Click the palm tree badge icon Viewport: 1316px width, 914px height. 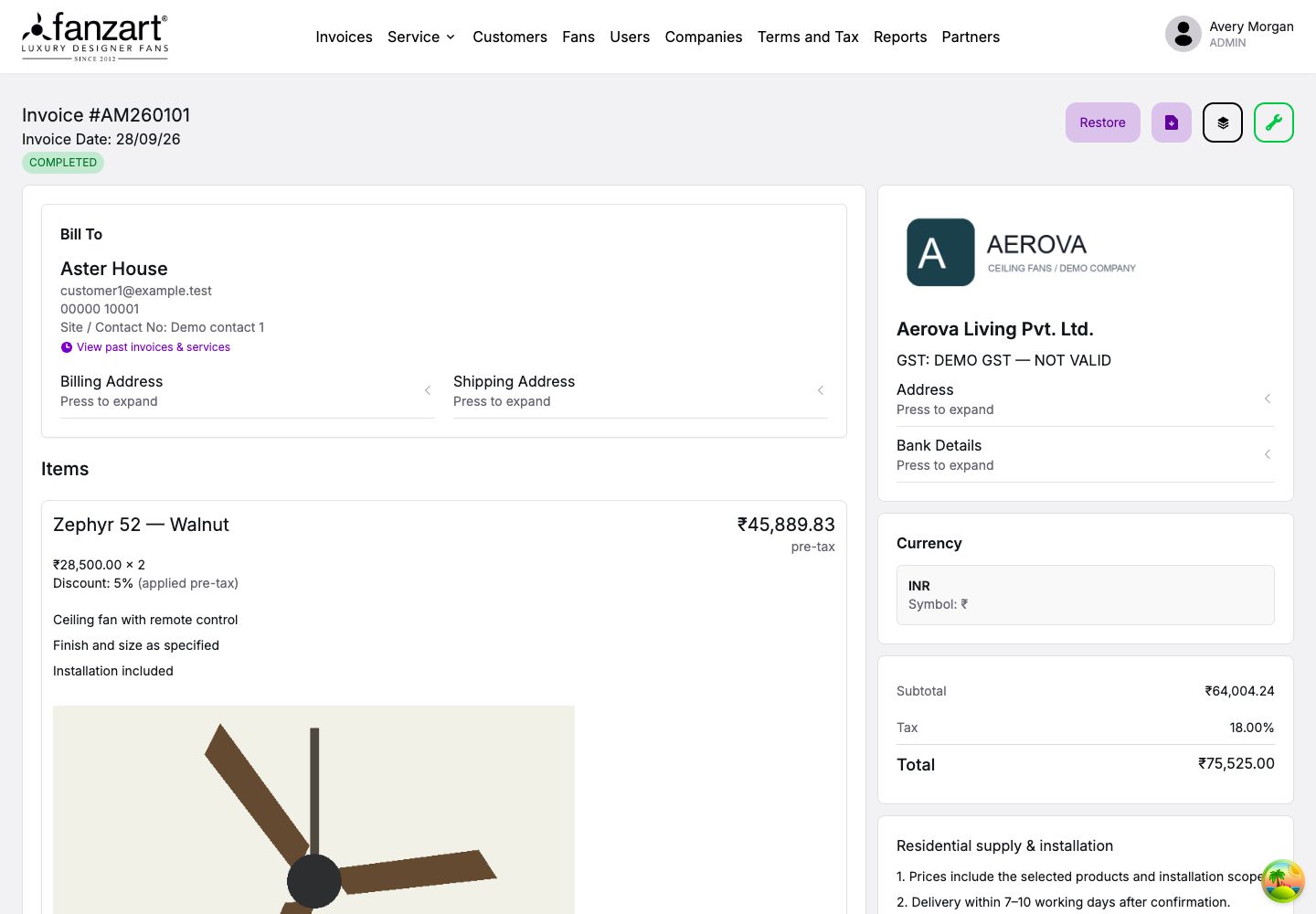coord(1283,881)
